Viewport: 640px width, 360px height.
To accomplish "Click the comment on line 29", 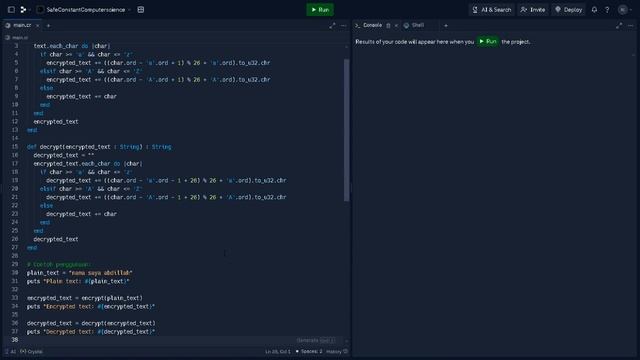I will point(59,264).
